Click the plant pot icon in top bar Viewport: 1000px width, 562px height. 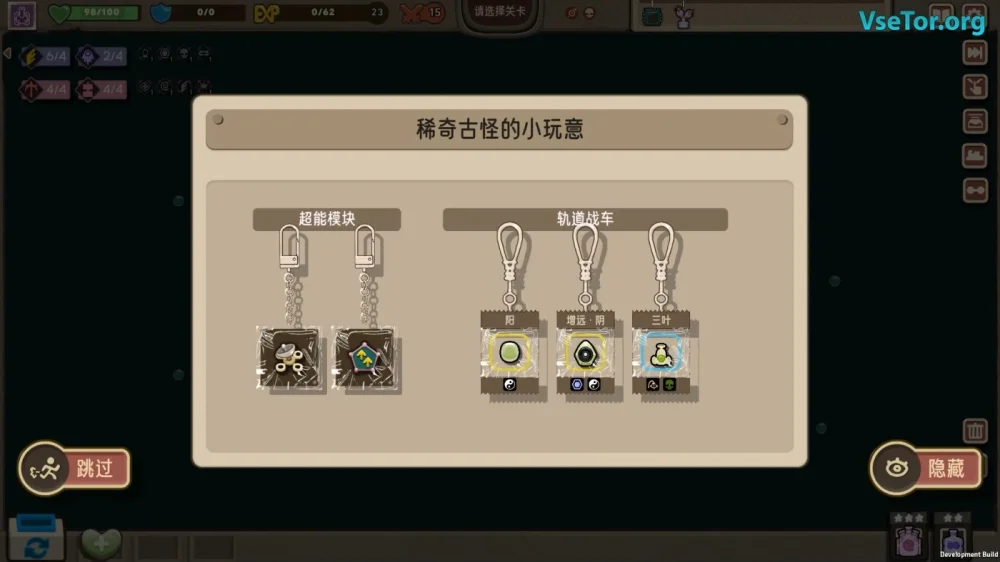(x=683, y=16)
